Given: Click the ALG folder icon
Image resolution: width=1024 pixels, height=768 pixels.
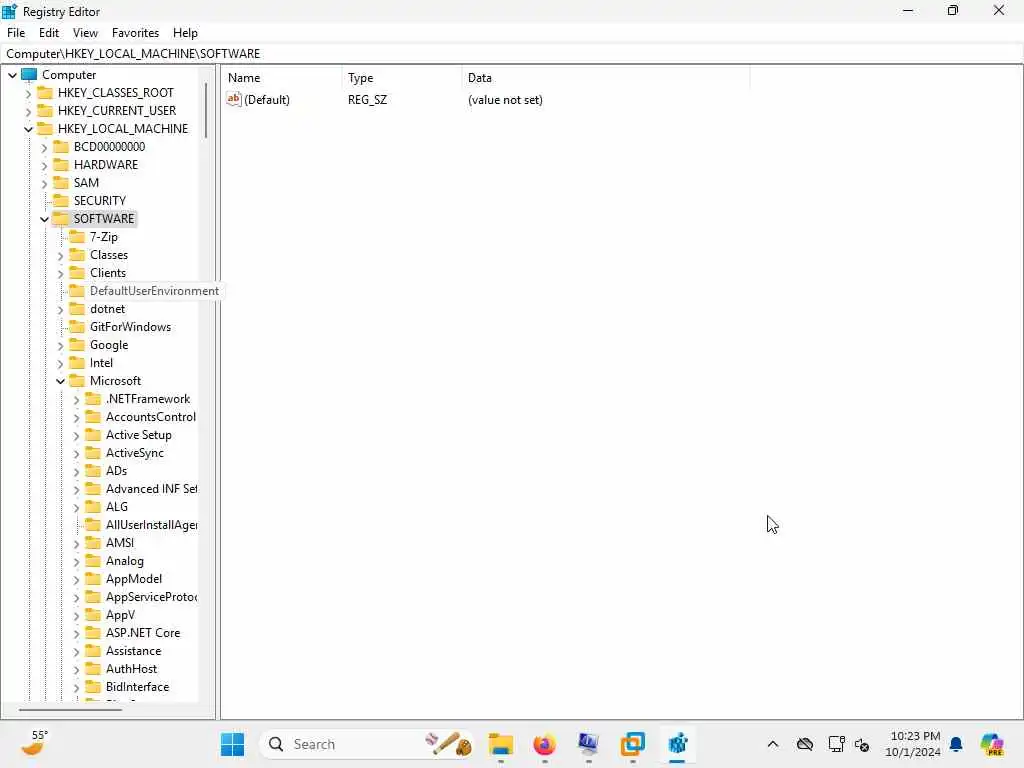Looking at the screenshot, I should 93,506.
